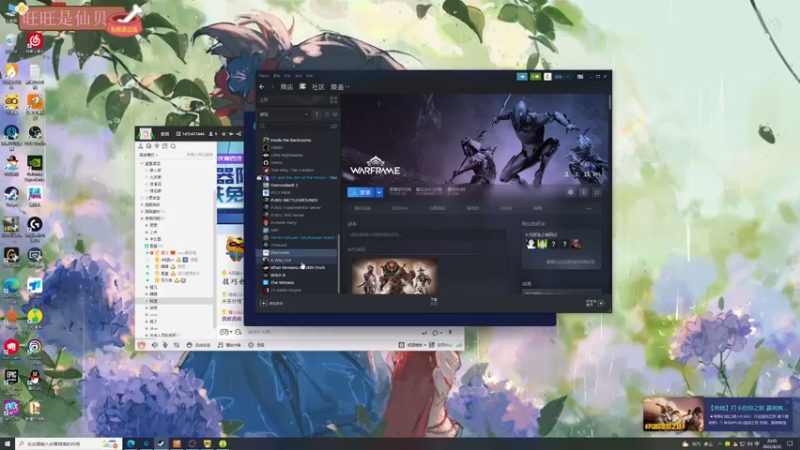Open the notification popup in bottom right
The image size is (800, 450).
pyautogui.click(x=718, y=414)
